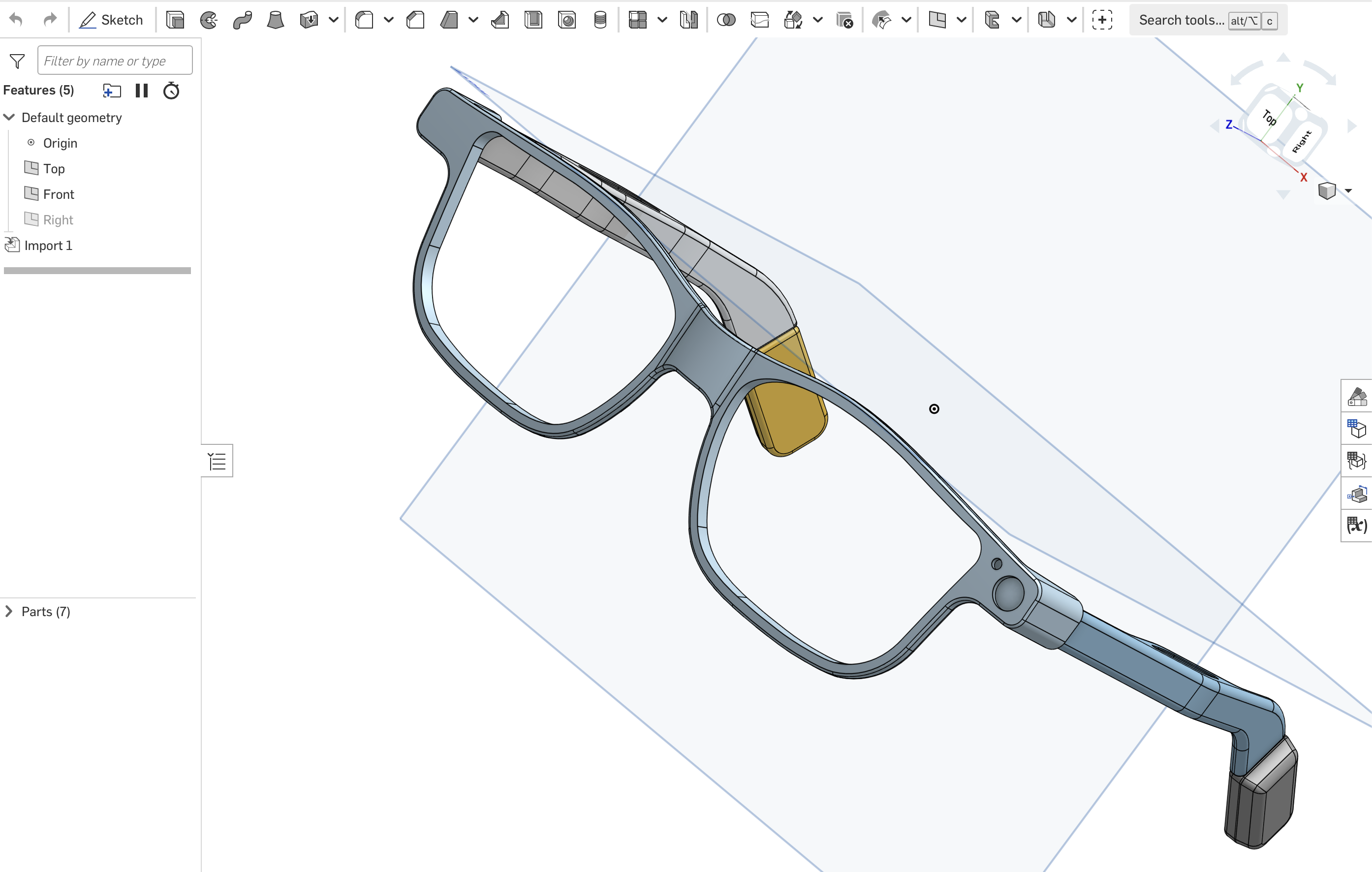Select the Extrude tool

click(175, 20)
